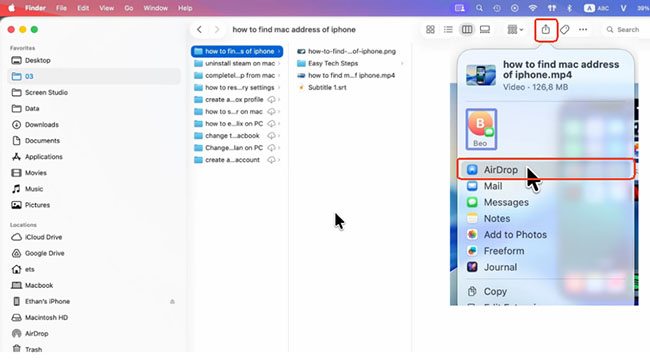
Task: Open the File menu
Action: [61, 8]
